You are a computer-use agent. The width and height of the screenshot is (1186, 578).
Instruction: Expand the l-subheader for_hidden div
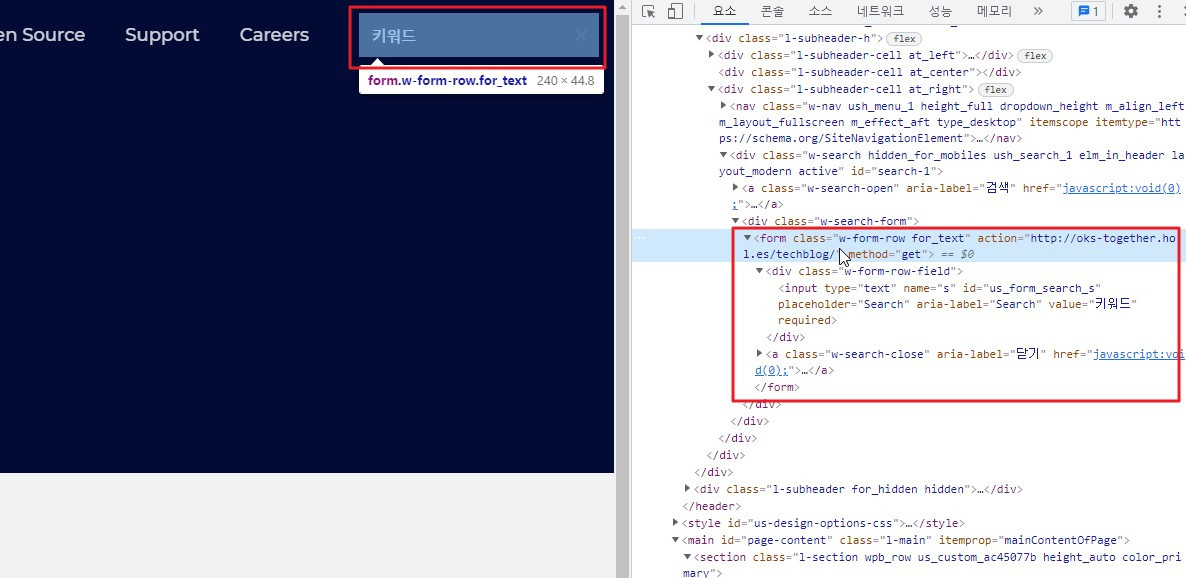click(x=688, y=489)
